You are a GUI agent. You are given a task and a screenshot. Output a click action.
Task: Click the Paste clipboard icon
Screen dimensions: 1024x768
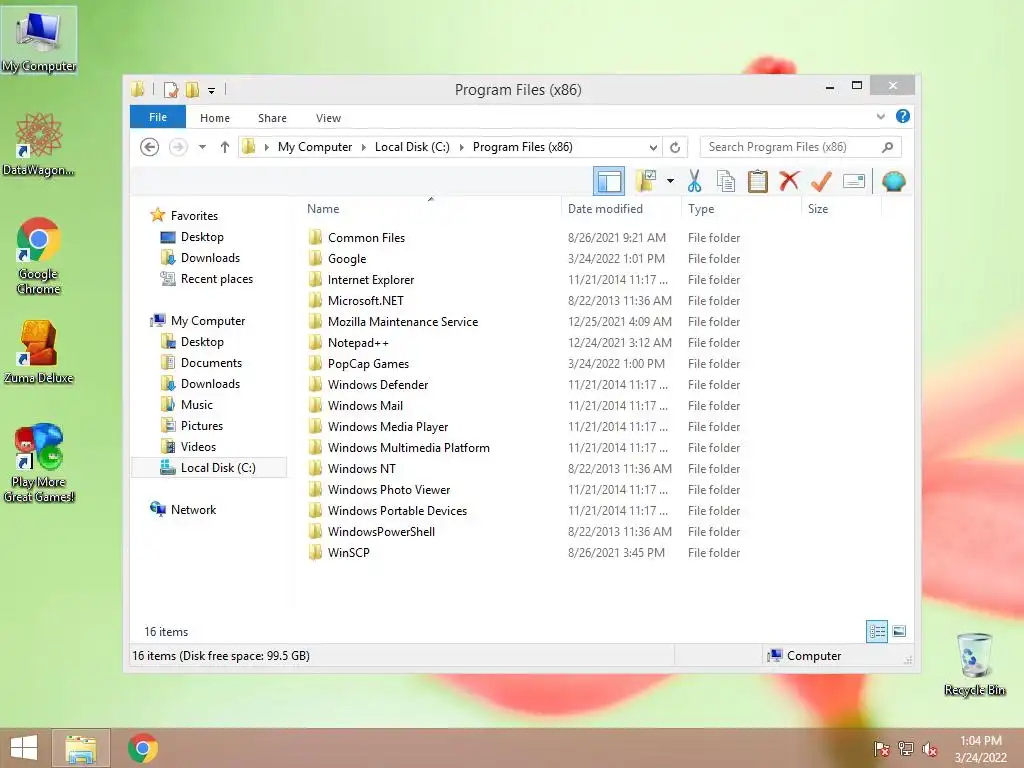click(758, 181)
